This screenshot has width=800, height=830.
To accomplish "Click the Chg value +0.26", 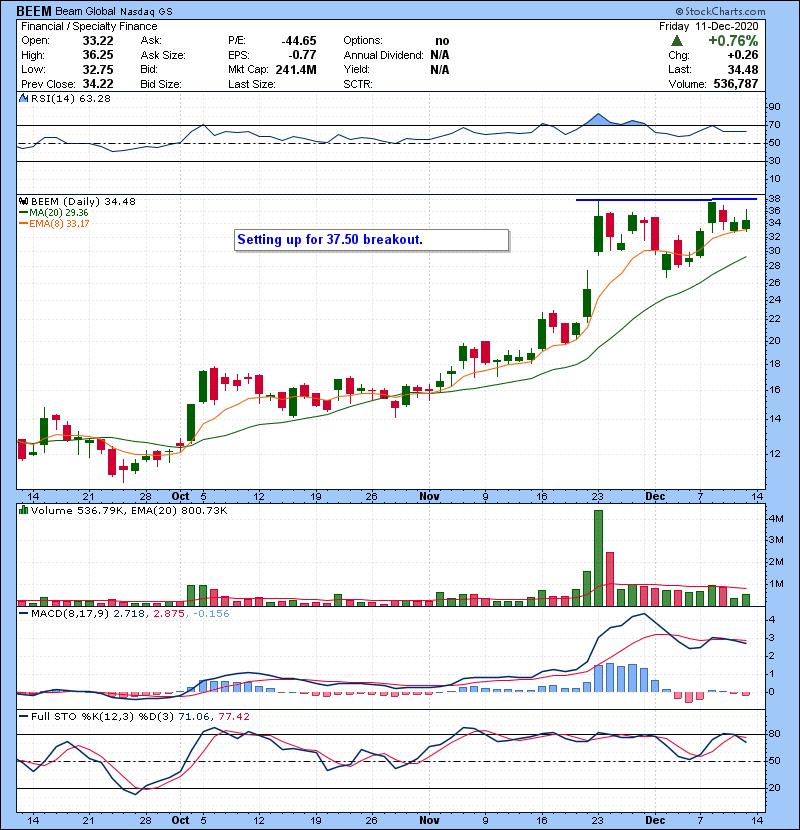I will tap(743, 55).
